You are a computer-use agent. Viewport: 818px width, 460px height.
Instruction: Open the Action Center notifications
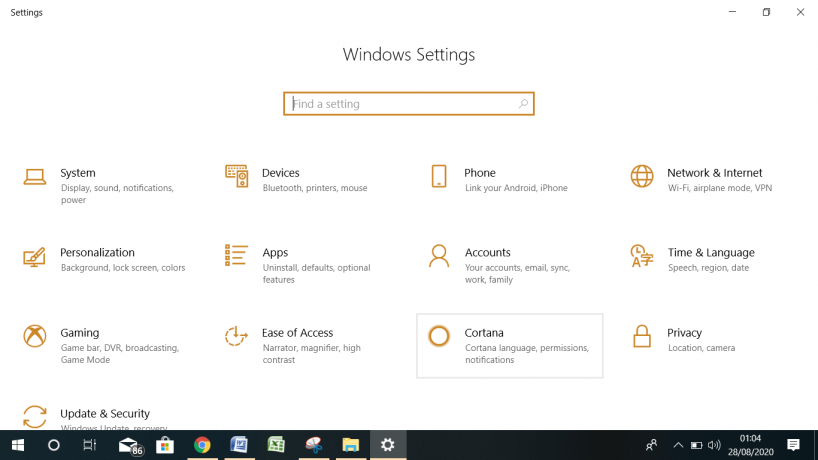793,445
